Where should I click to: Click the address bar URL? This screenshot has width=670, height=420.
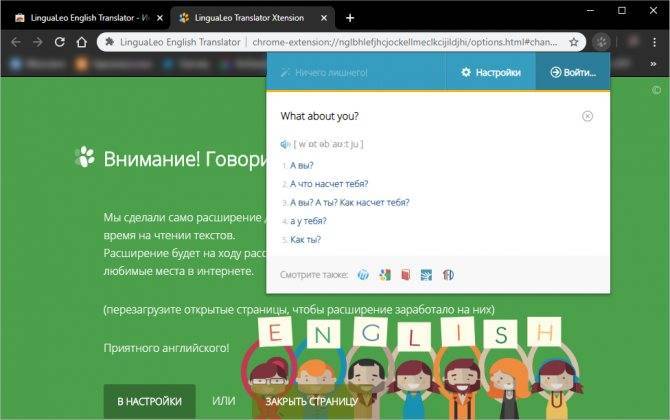pyautogui.click(x=404, y=42)
